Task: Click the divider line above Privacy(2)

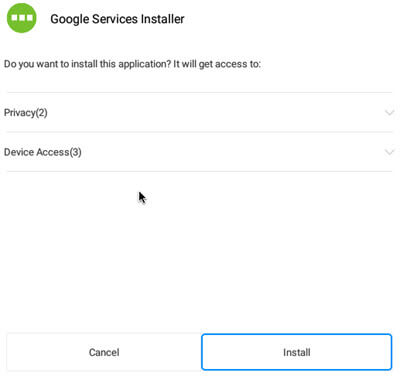Action: tap(199, 92)
